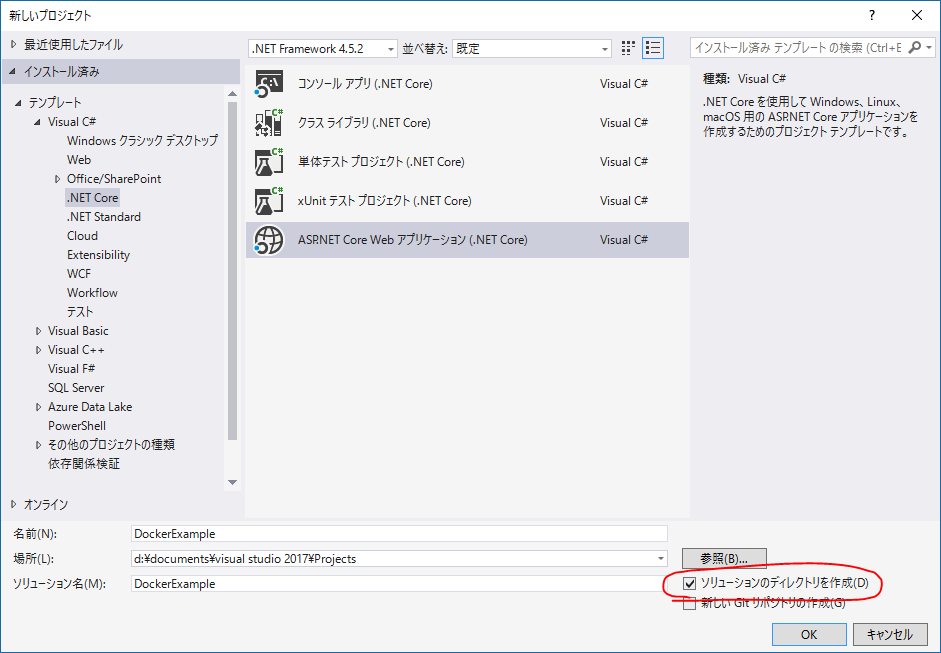Select xUnit テスト プロジェクト (.NET Core) row text
Viewport: 941px width, 653px height.
384,200
